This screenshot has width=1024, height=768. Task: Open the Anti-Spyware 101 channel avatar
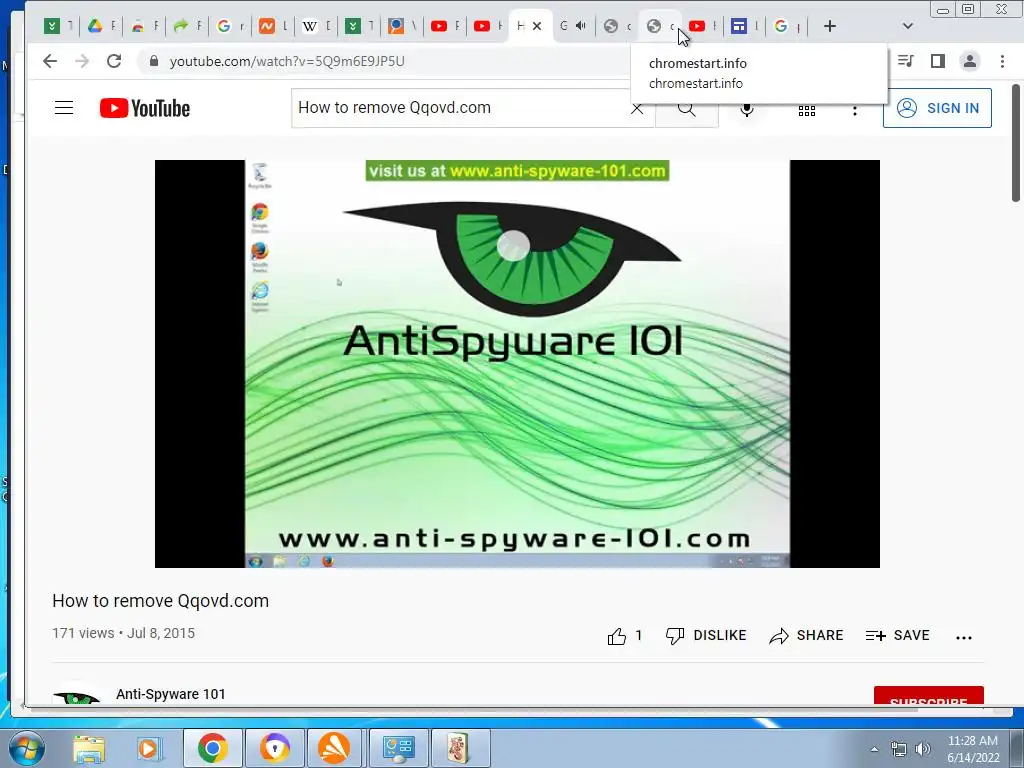pos(77,696)
